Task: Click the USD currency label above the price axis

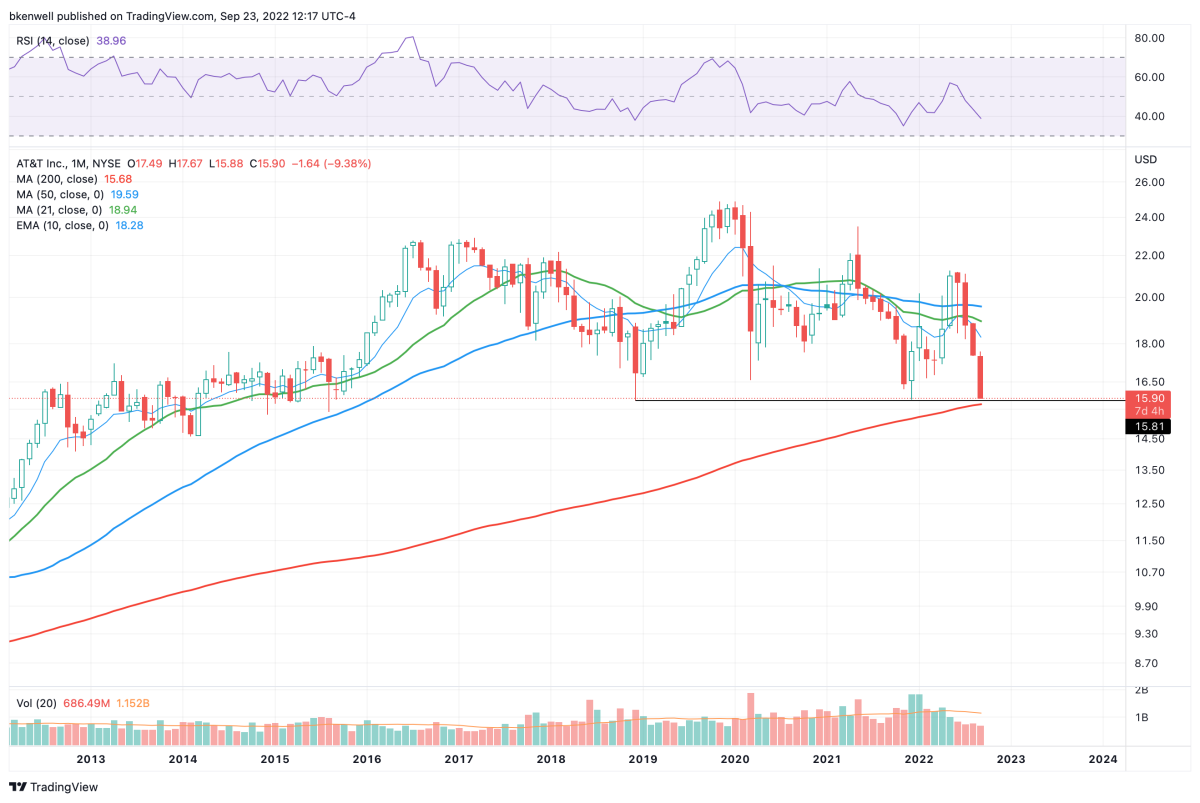Action: [1145, 160]
